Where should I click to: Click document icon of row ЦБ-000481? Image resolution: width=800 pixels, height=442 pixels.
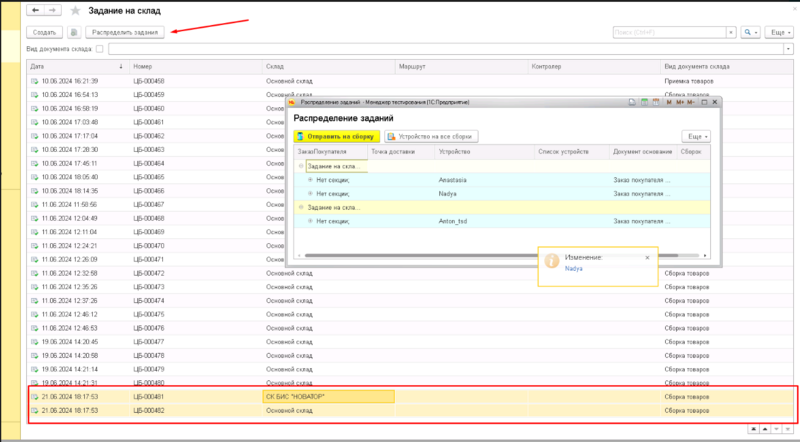(x=35, y=397)
